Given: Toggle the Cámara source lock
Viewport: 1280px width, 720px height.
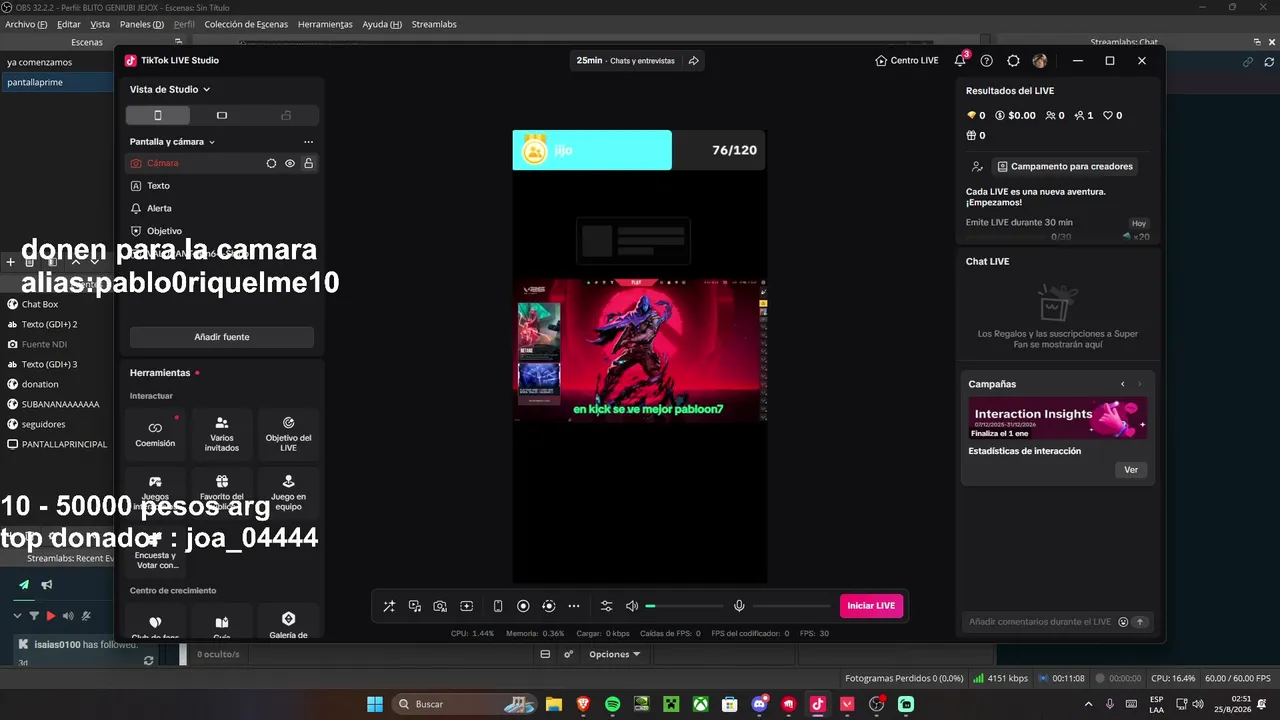Looking at the screenshot, I should pos(309,163).
